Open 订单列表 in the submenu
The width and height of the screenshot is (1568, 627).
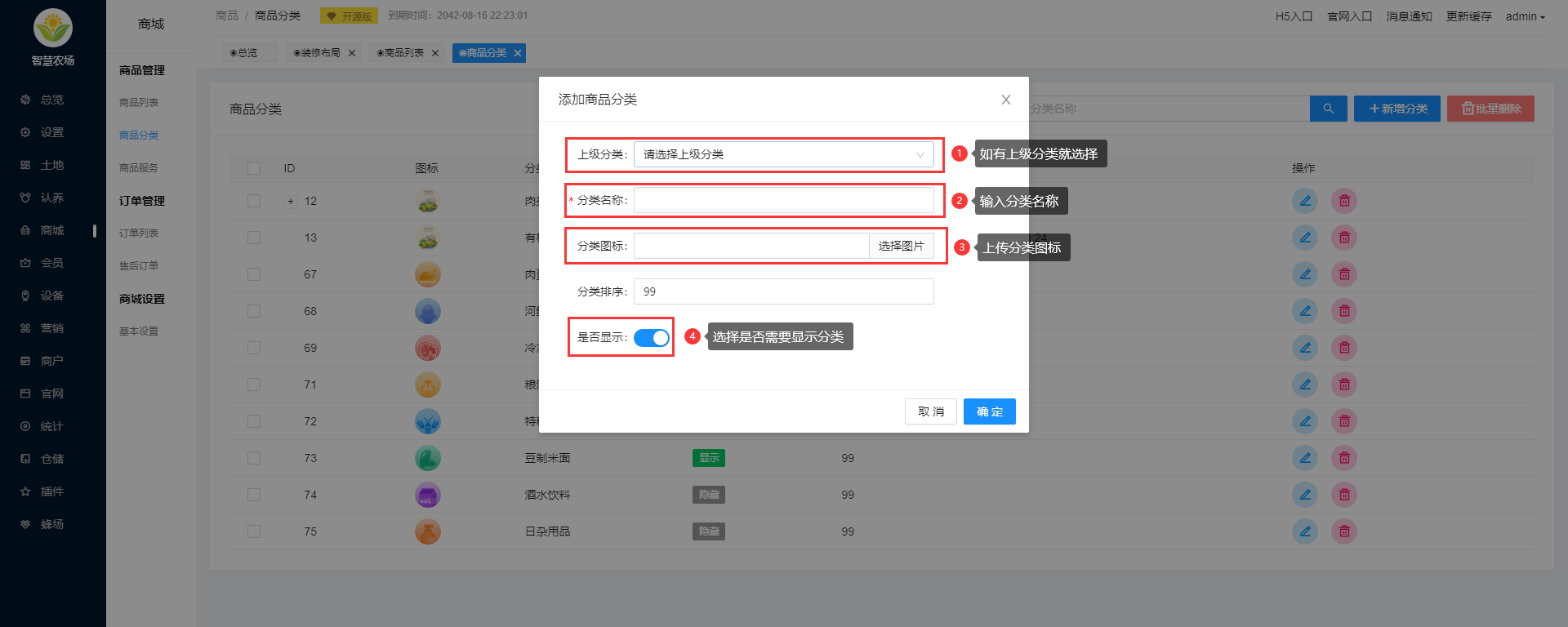(x=139, y=233)
